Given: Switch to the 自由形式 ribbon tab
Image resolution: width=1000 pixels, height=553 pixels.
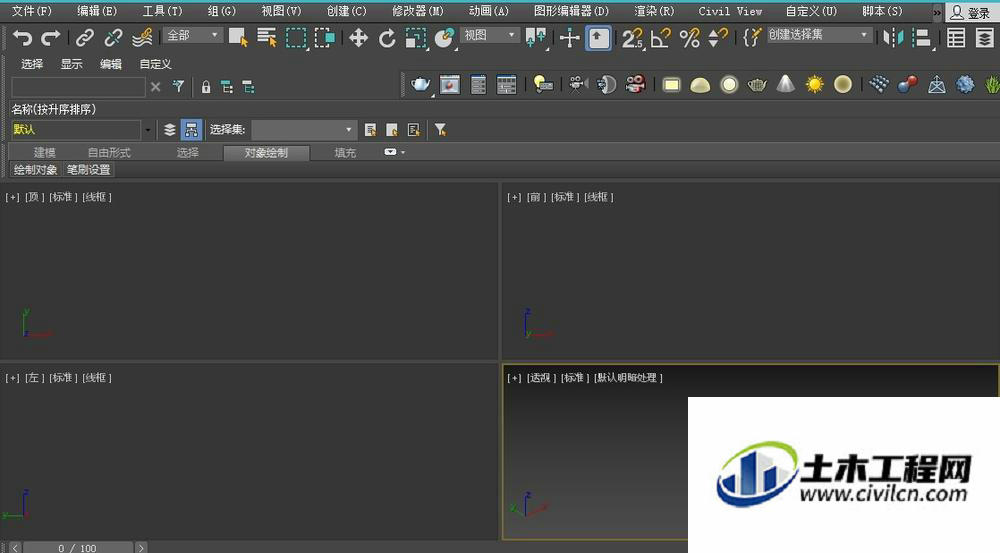Looking at the screenshot, I should [x=109, y=152].
